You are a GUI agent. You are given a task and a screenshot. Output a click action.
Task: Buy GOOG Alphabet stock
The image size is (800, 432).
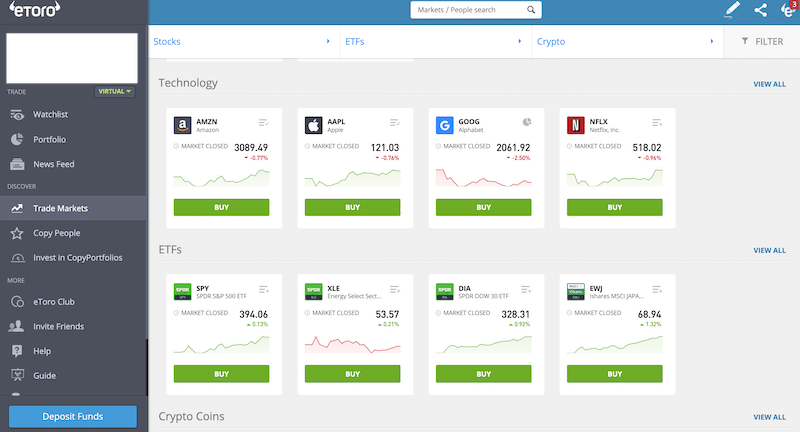click(484, 207)
